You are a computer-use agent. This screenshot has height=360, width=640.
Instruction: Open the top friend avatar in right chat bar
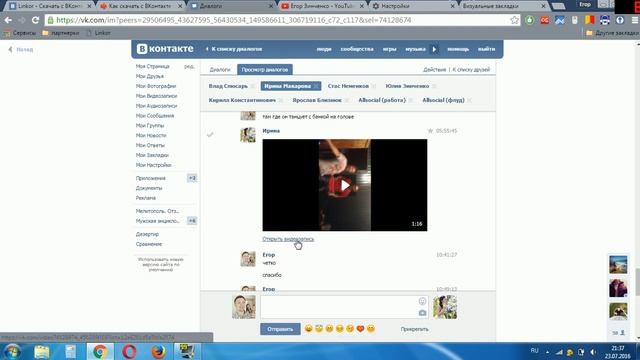click(x=618, y=264)
